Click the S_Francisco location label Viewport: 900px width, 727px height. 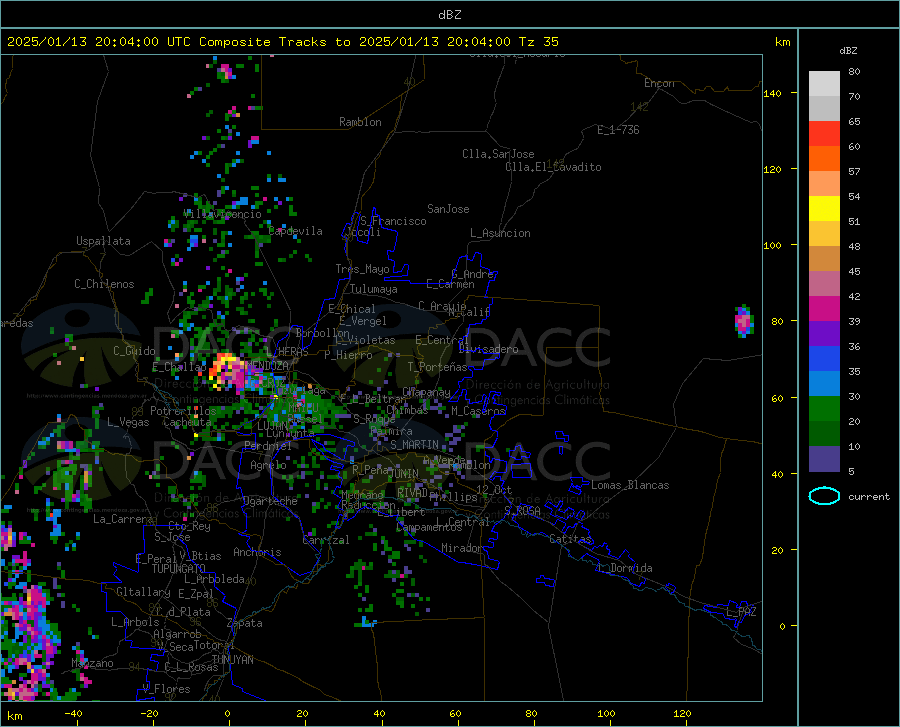(x=393, y=221)
